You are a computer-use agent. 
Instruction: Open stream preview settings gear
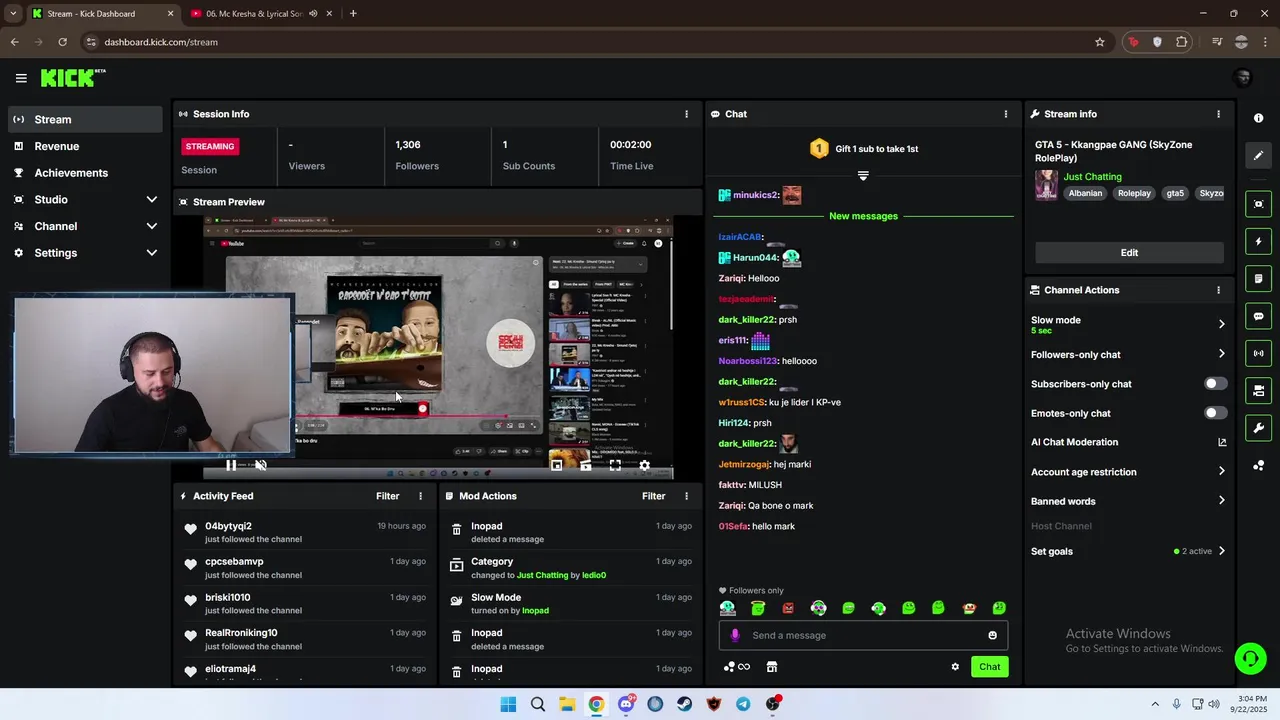coord(644,465)
